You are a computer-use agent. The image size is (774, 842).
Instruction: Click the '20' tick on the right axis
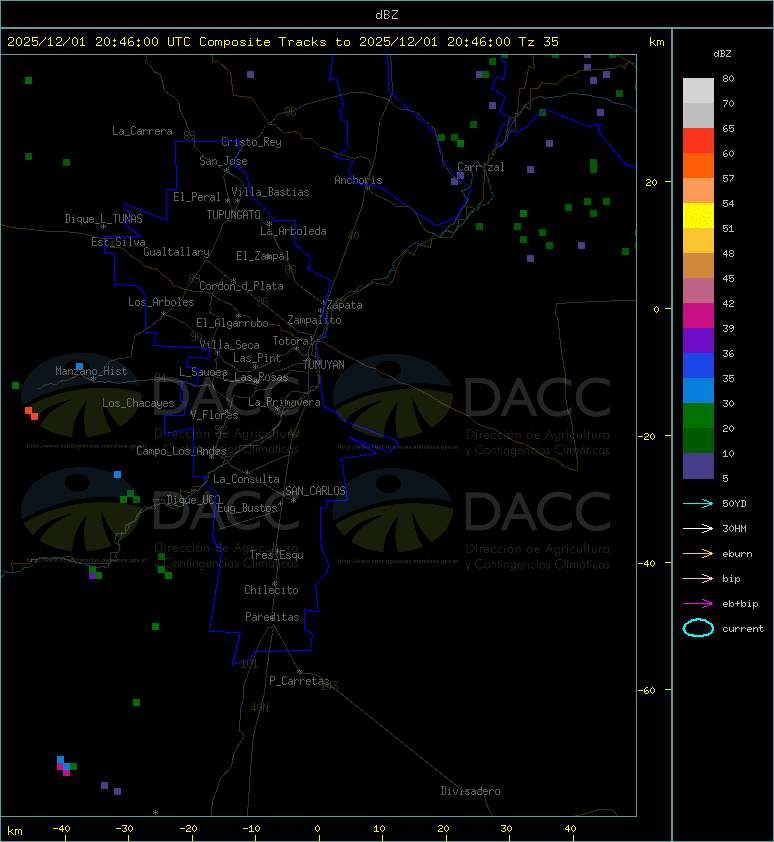(651, 183)
